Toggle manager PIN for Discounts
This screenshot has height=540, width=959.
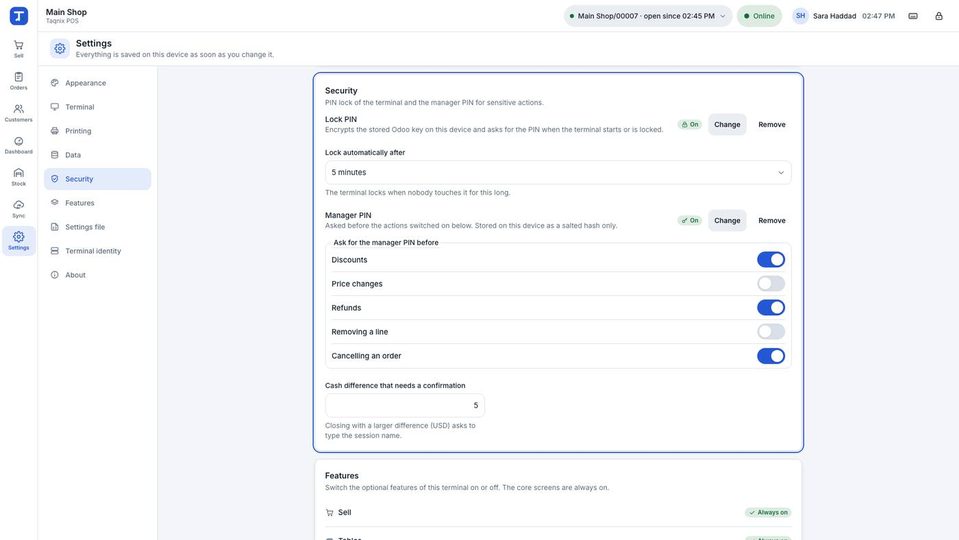[x=771, y=259]
